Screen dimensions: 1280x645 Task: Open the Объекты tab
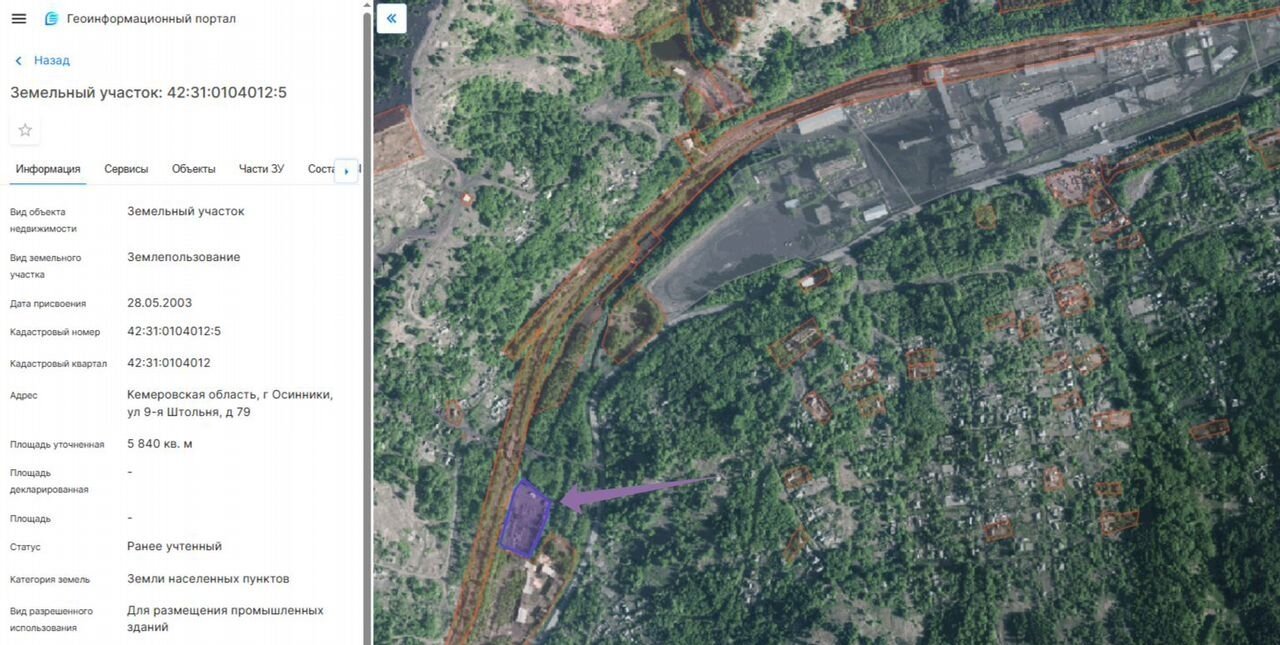194,169
